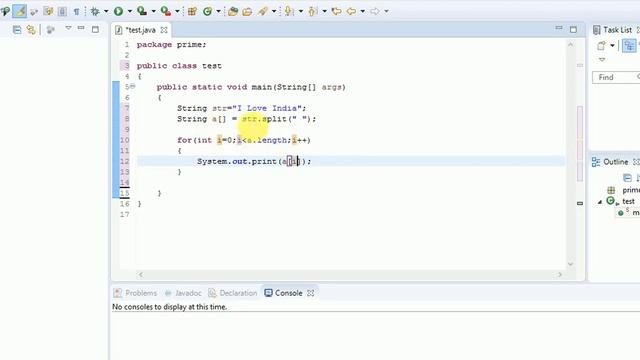640x360 pixels.
Task: Select the Outline tab
Action: pyautogui.click(x=610, y=162)
